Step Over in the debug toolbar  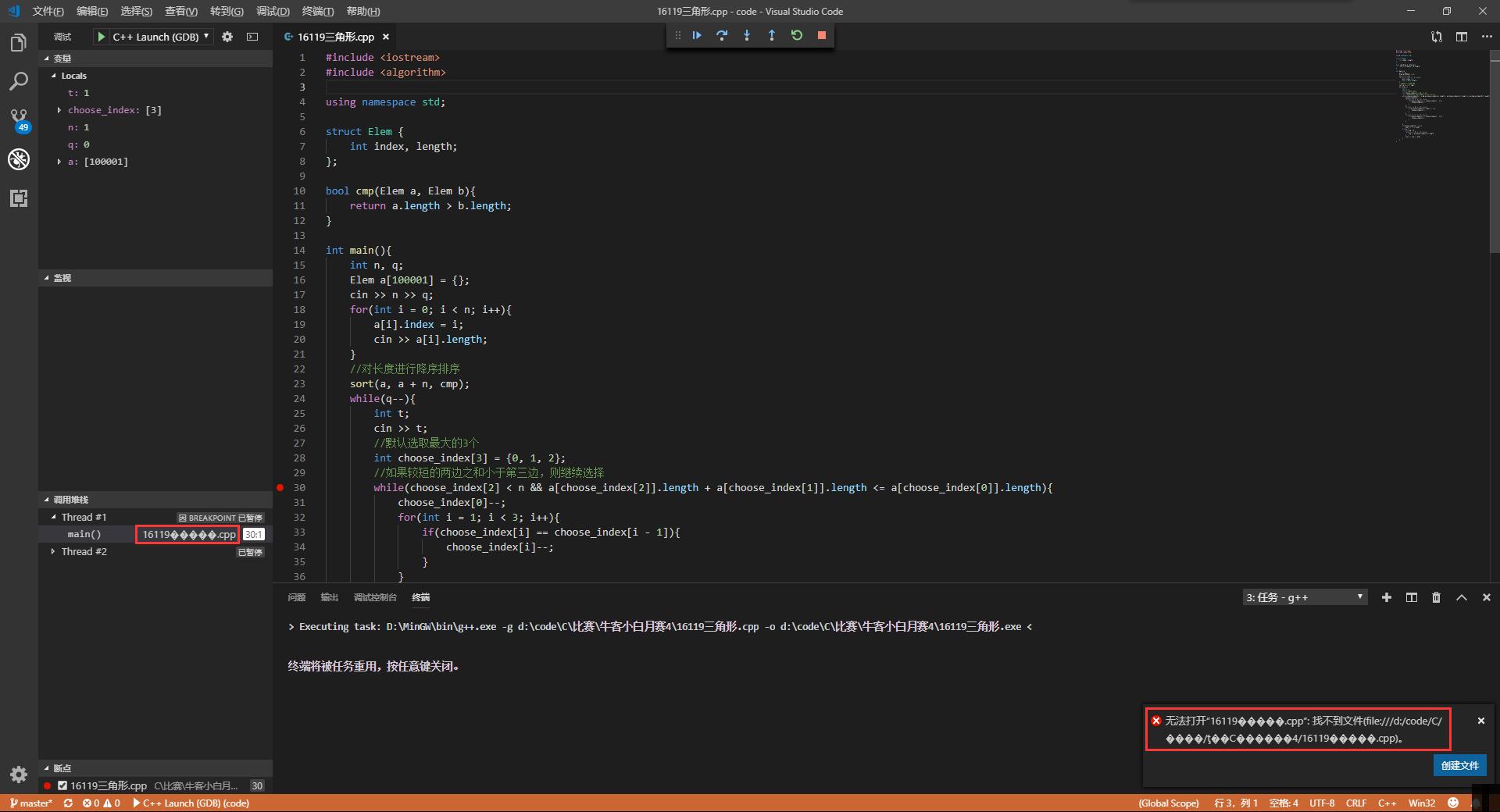pyautogui.click(x=722, y=35)
